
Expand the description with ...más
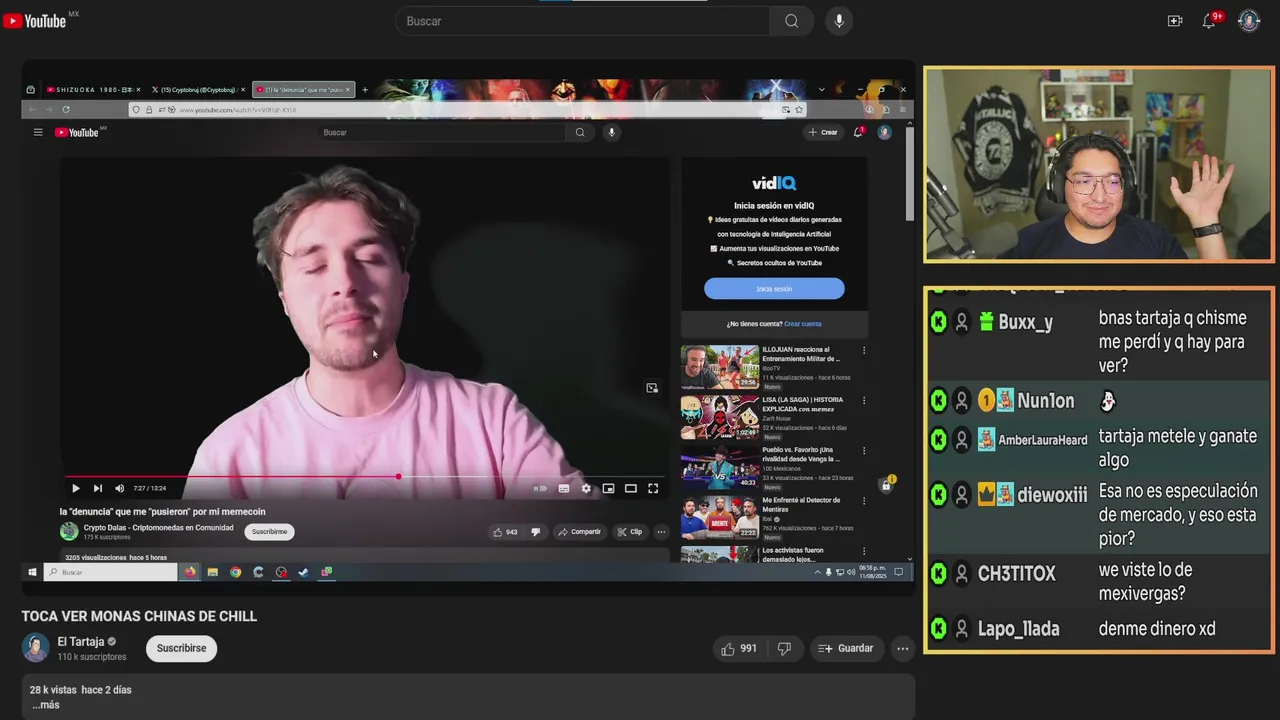point(45,705)
